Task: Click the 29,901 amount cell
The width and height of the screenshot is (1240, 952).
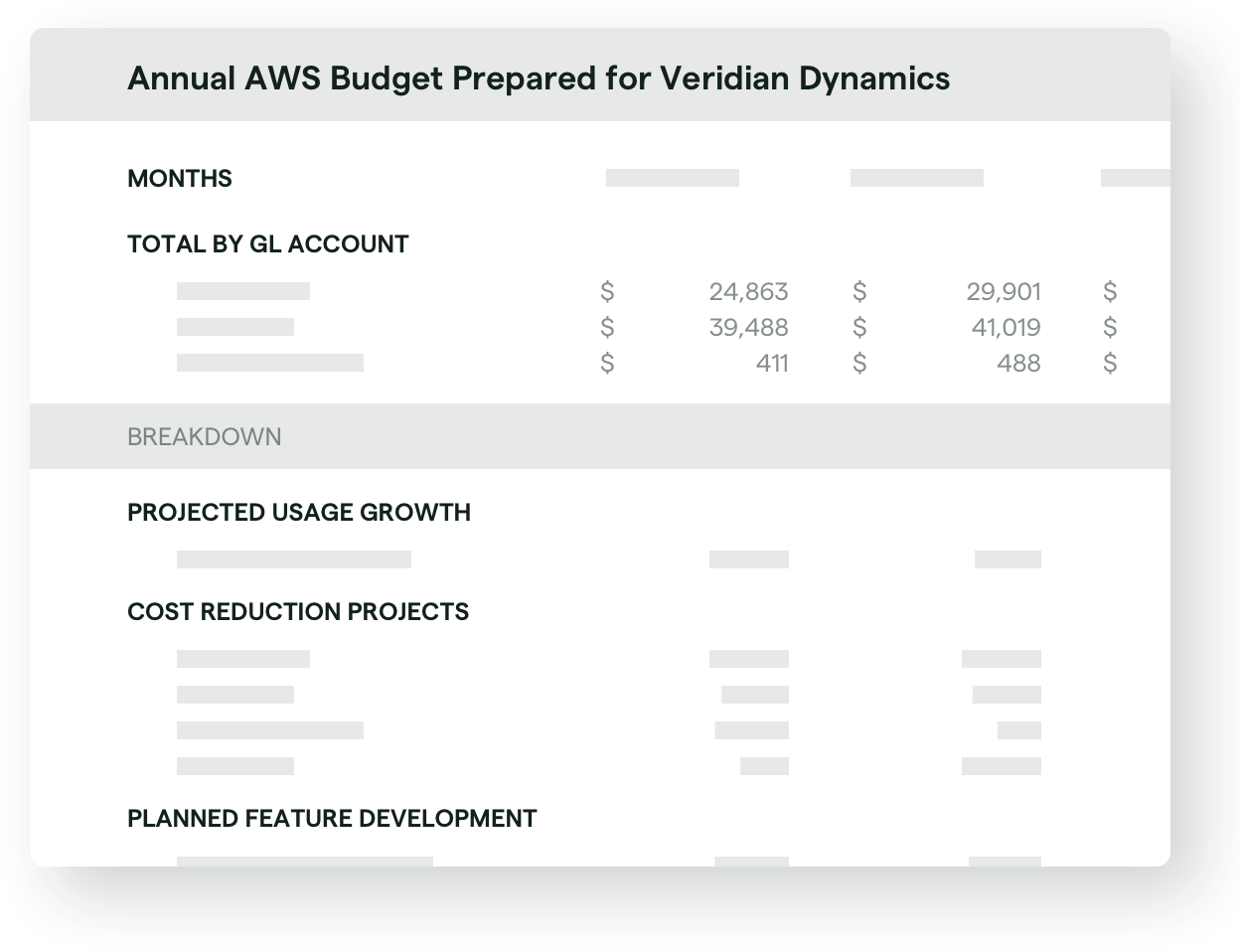Action: point(1004,291)
